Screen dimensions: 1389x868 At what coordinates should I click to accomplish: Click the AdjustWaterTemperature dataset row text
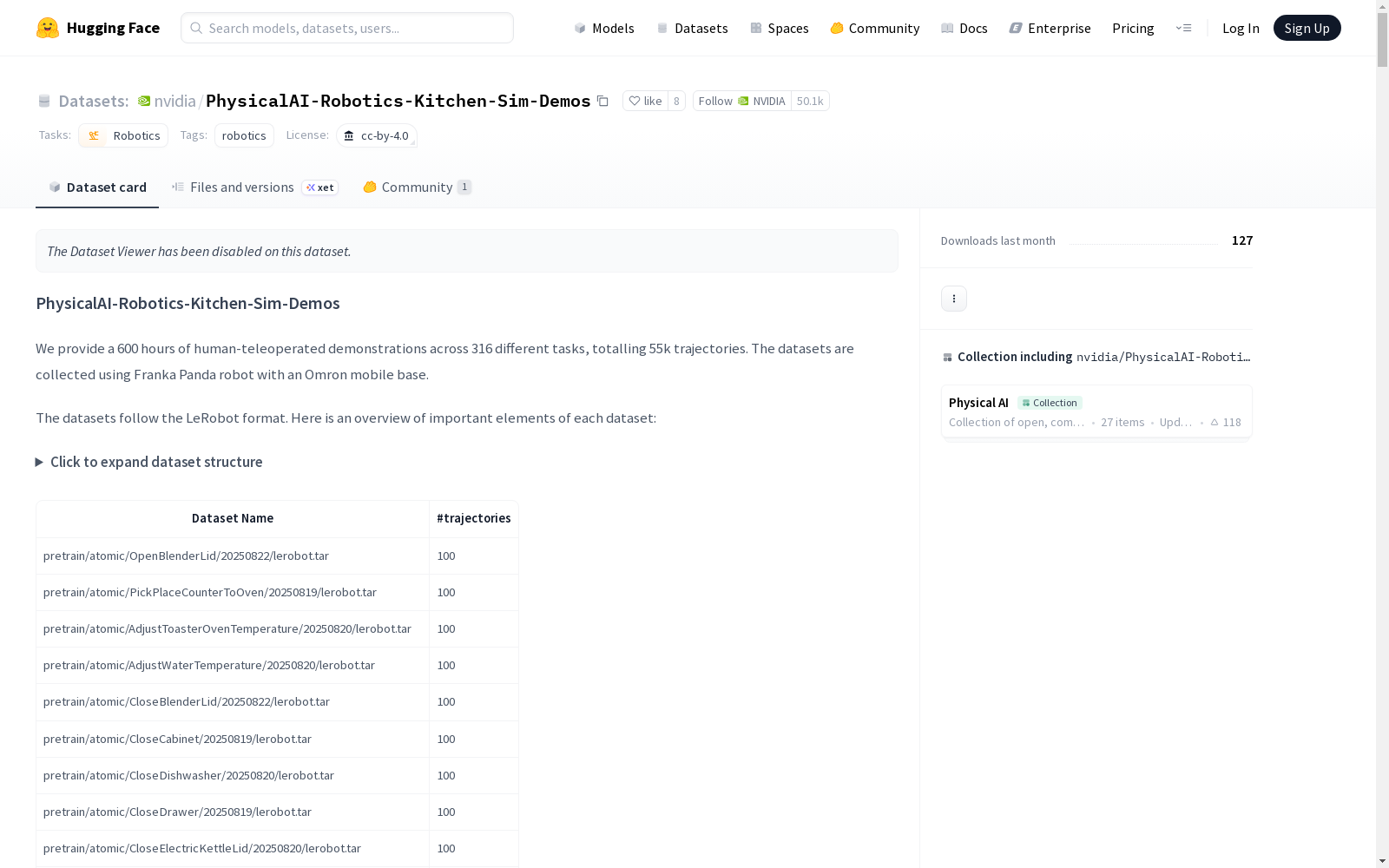[209, 665]
